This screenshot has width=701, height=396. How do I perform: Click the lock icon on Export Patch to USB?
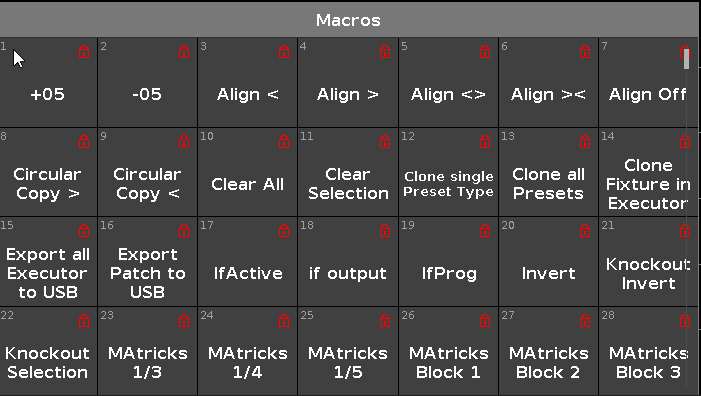184,231
